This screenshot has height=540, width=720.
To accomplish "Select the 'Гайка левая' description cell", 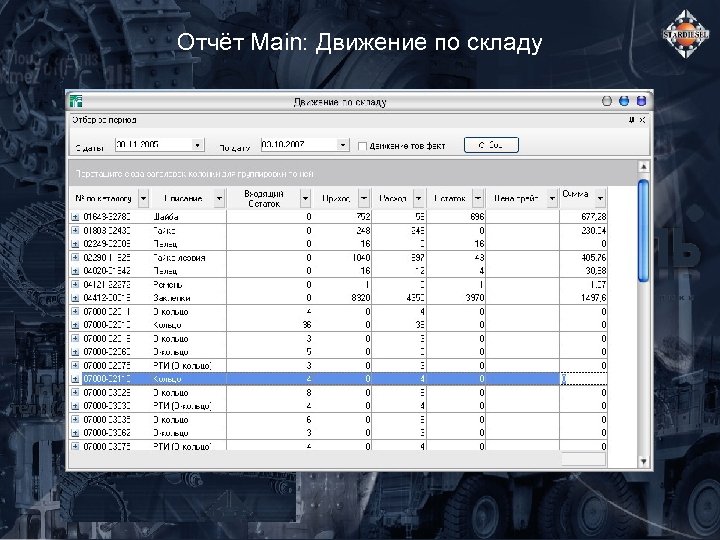I will [188, 258].
